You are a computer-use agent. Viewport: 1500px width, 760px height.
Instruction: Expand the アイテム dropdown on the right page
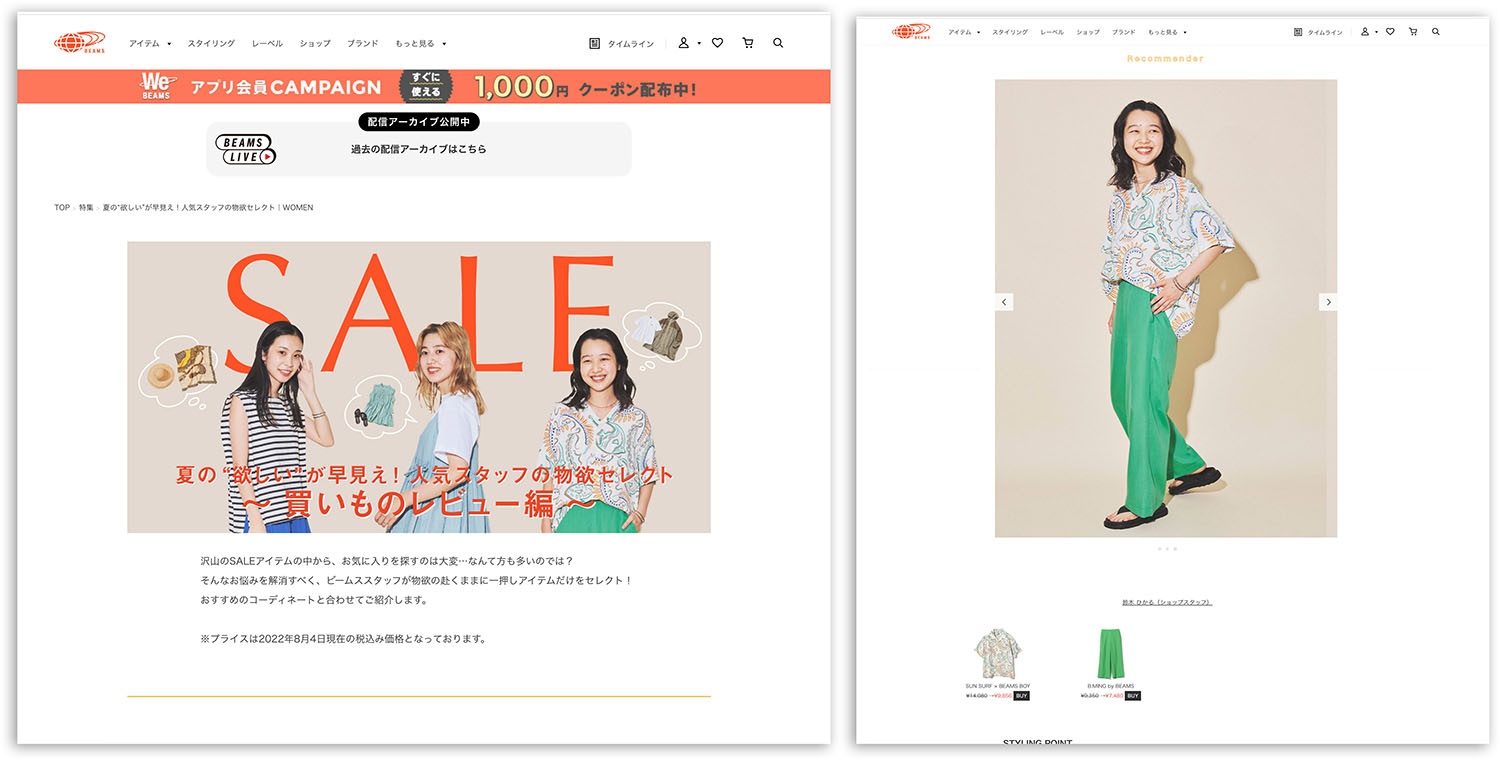(964, 32)
